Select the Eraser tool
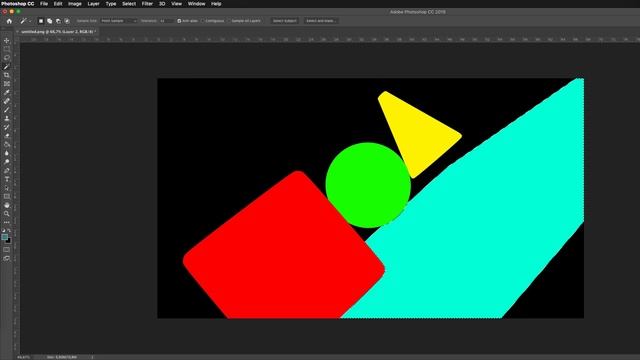The height and width of the screenshot is (360, 640). click(7, 136)
